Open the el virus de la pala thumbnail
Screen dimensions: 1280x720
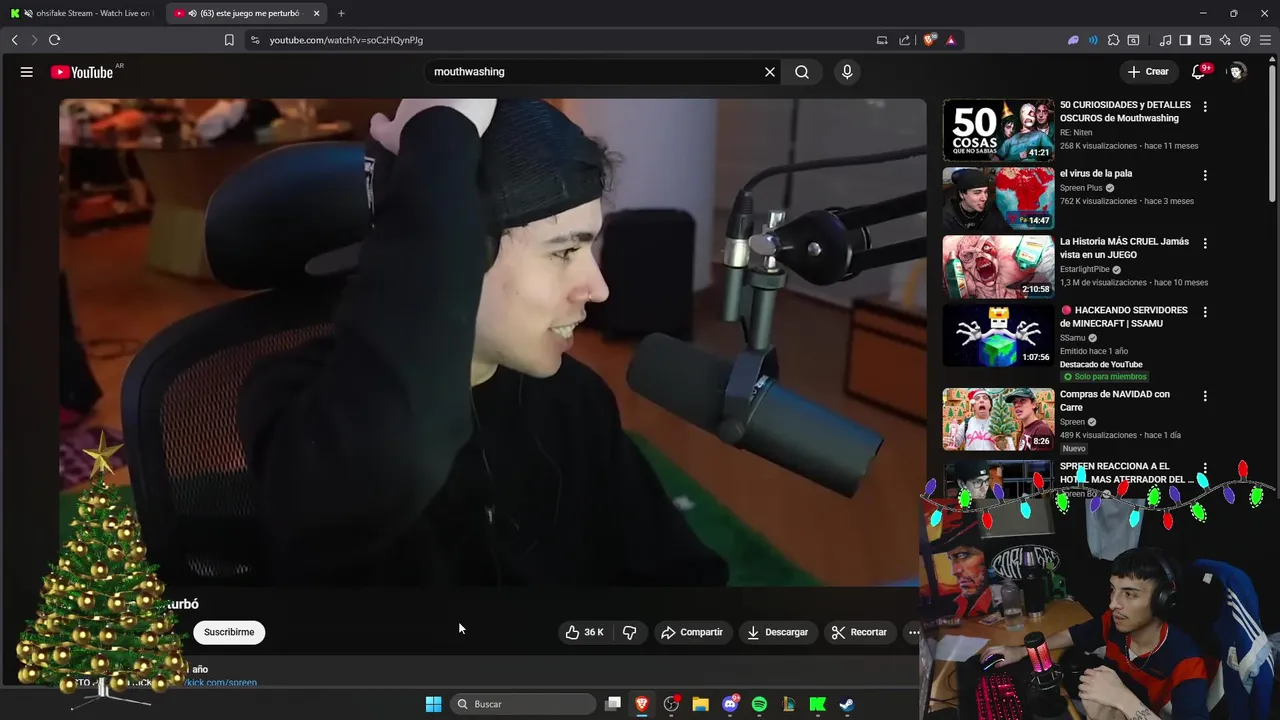[998, 198]
